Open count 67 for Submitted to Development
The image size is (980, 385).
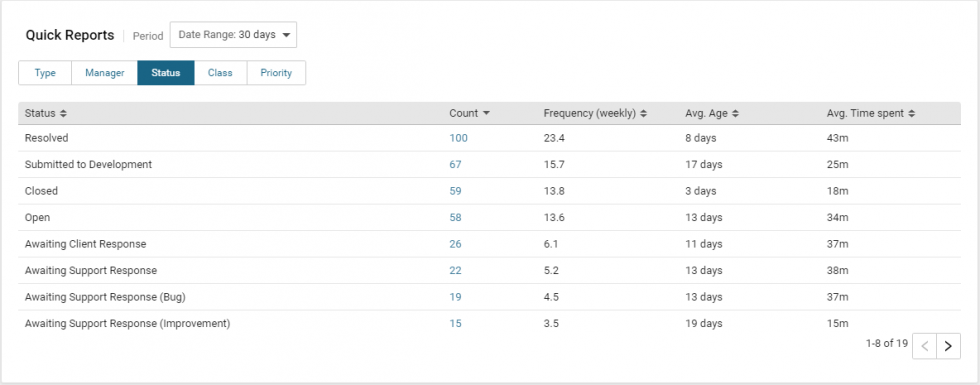455,164
